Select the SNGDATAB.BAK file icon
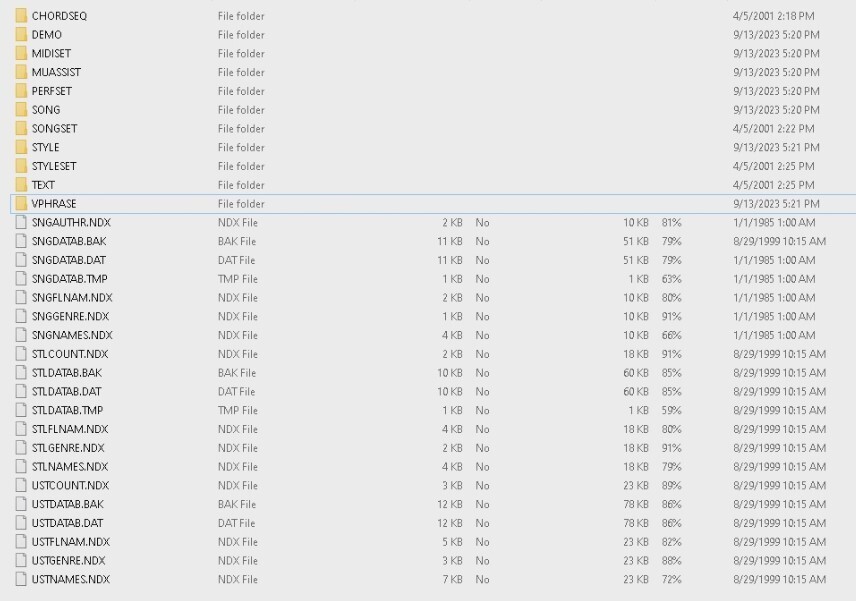This screenshot has width=856, height=601. [21, 241]
